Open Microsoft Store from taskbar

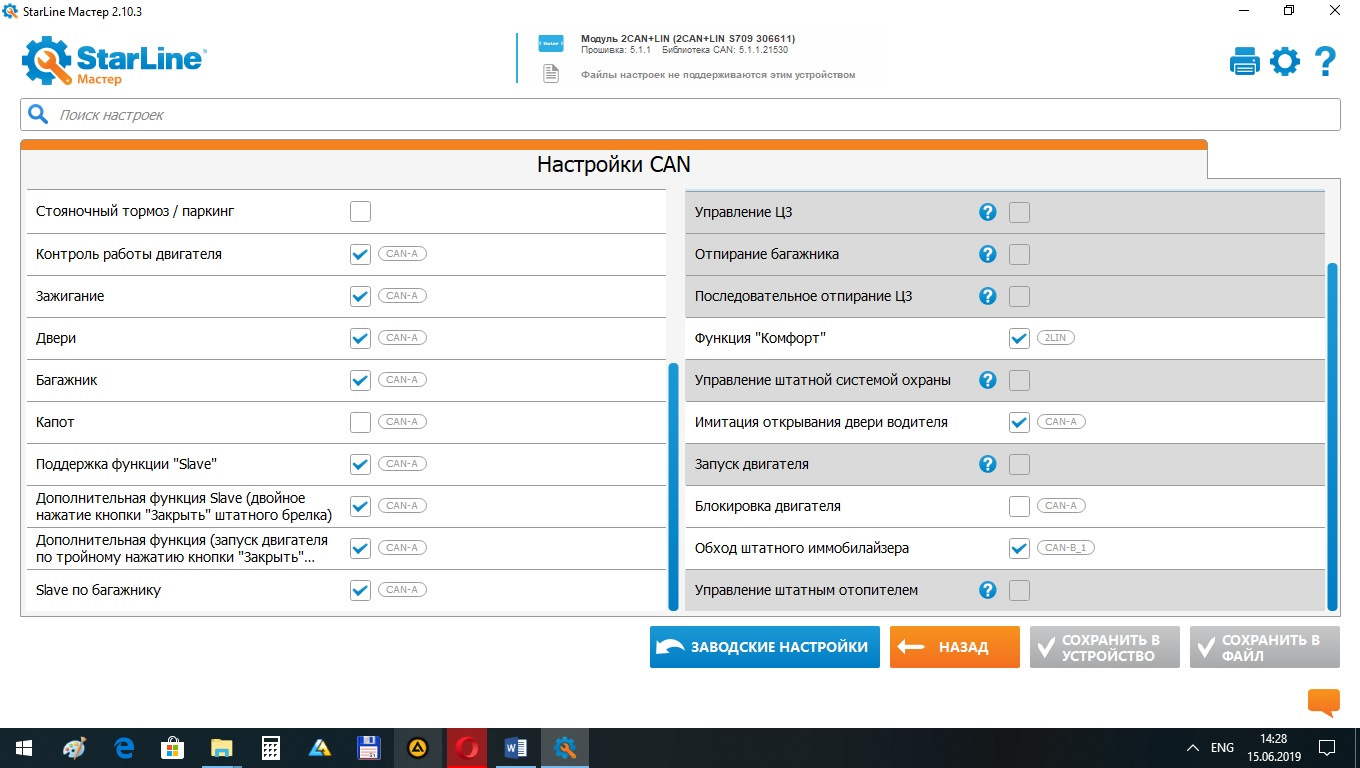(x=173, y=748)
